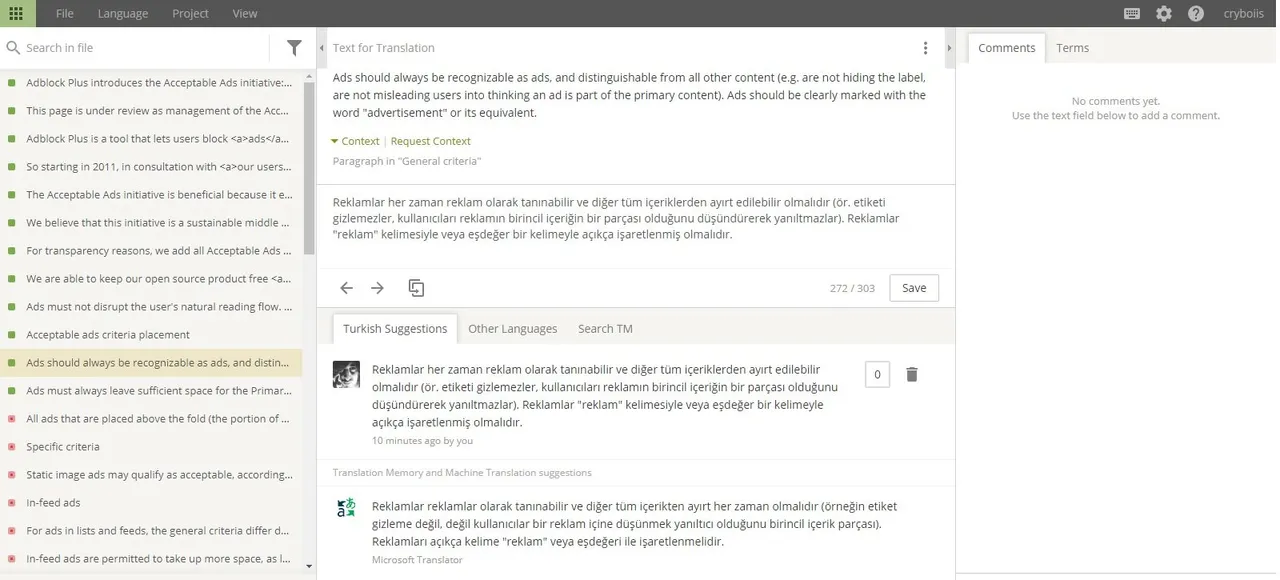Select string 'This page is under review'
The width and height of the screenshot is (1280, 580).
tap(151, 111)
